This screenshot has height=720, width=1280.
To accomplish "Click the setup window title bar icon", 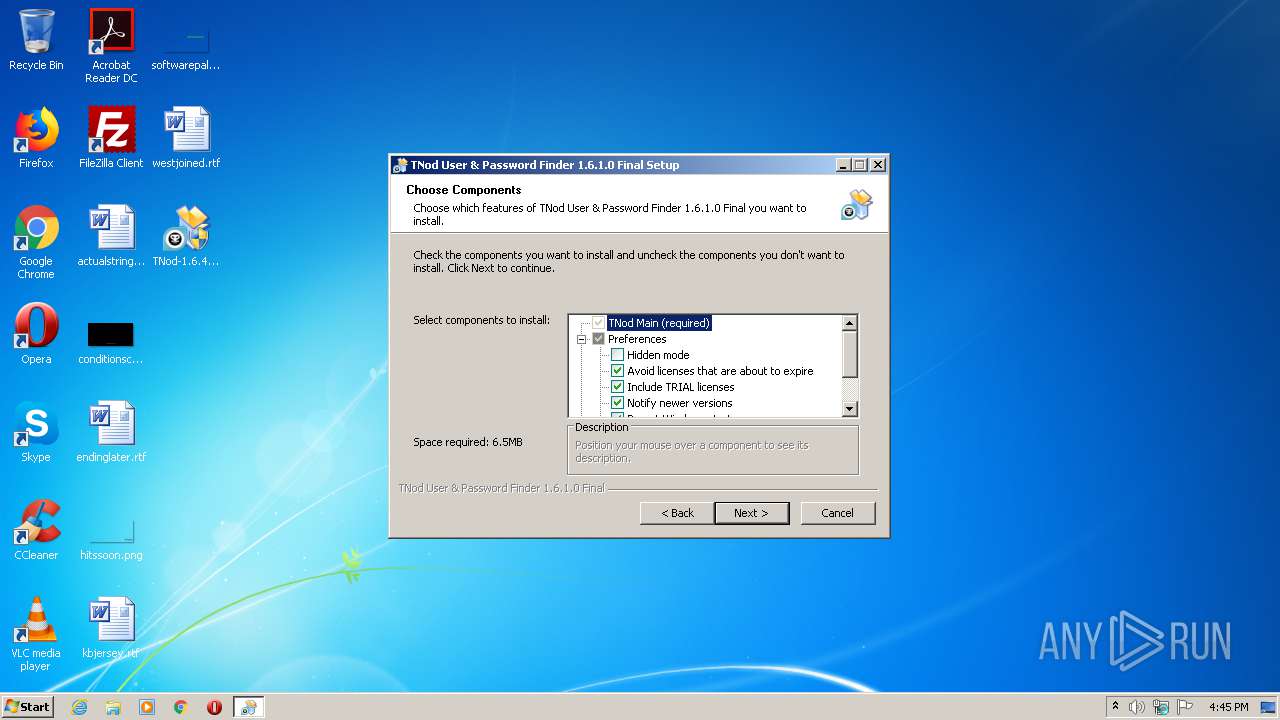I will (x=400, y=165).
